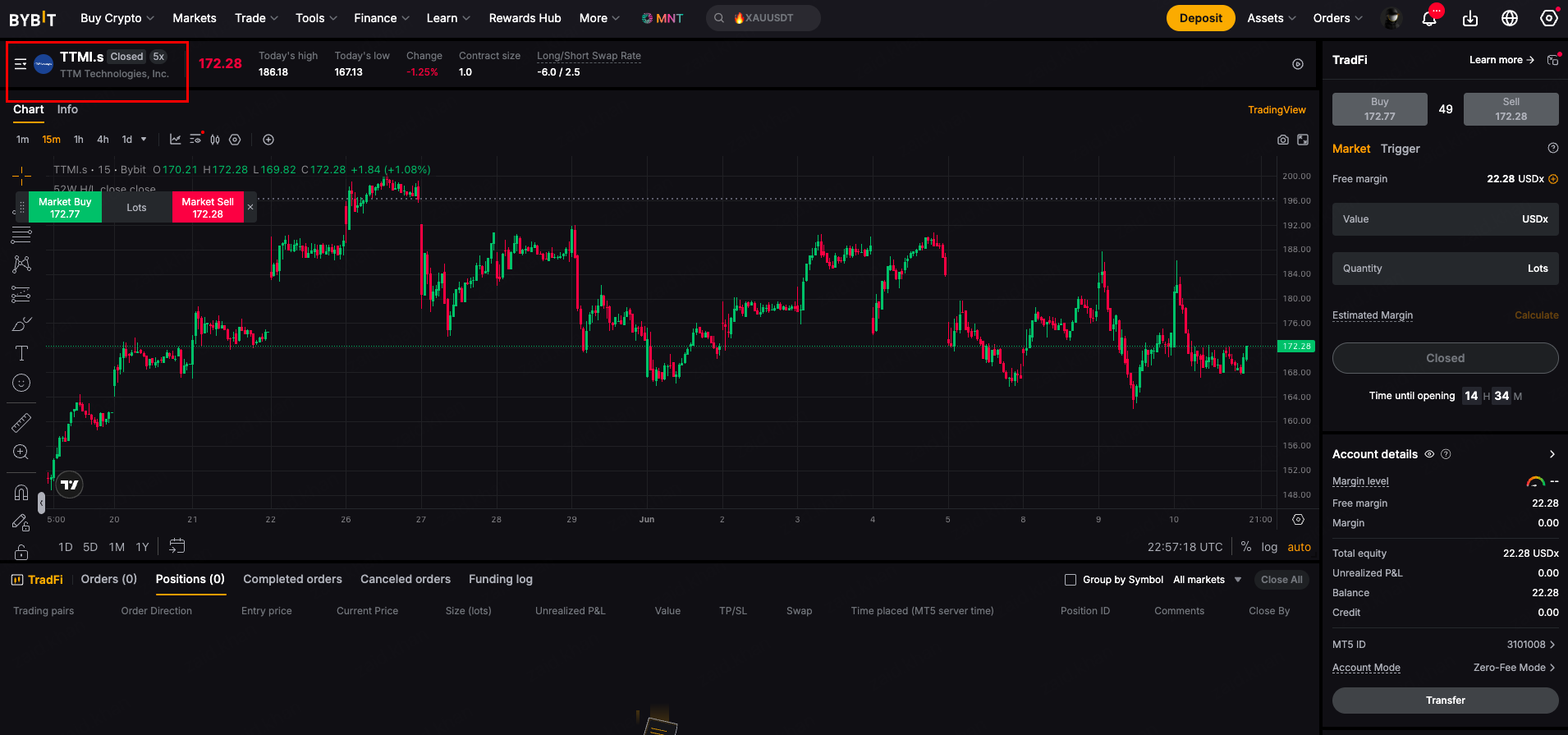Open the long position forecasting tool

tap(21, 294)
